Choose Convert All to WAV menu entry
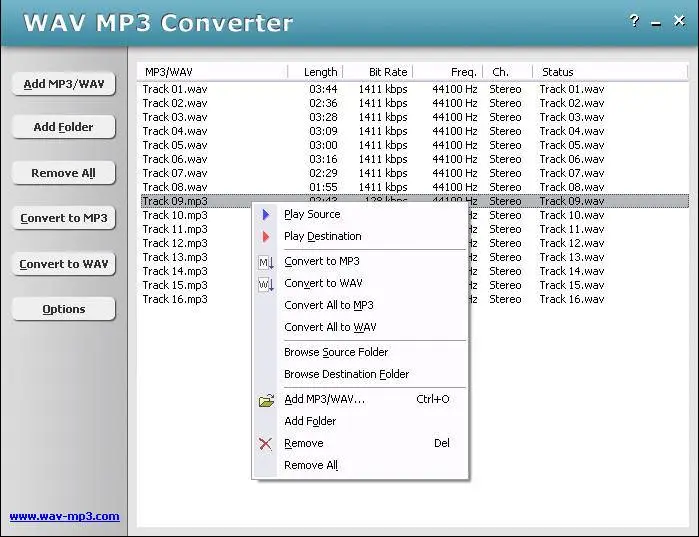Screen dimensions: 699x537 click(360, 327)
